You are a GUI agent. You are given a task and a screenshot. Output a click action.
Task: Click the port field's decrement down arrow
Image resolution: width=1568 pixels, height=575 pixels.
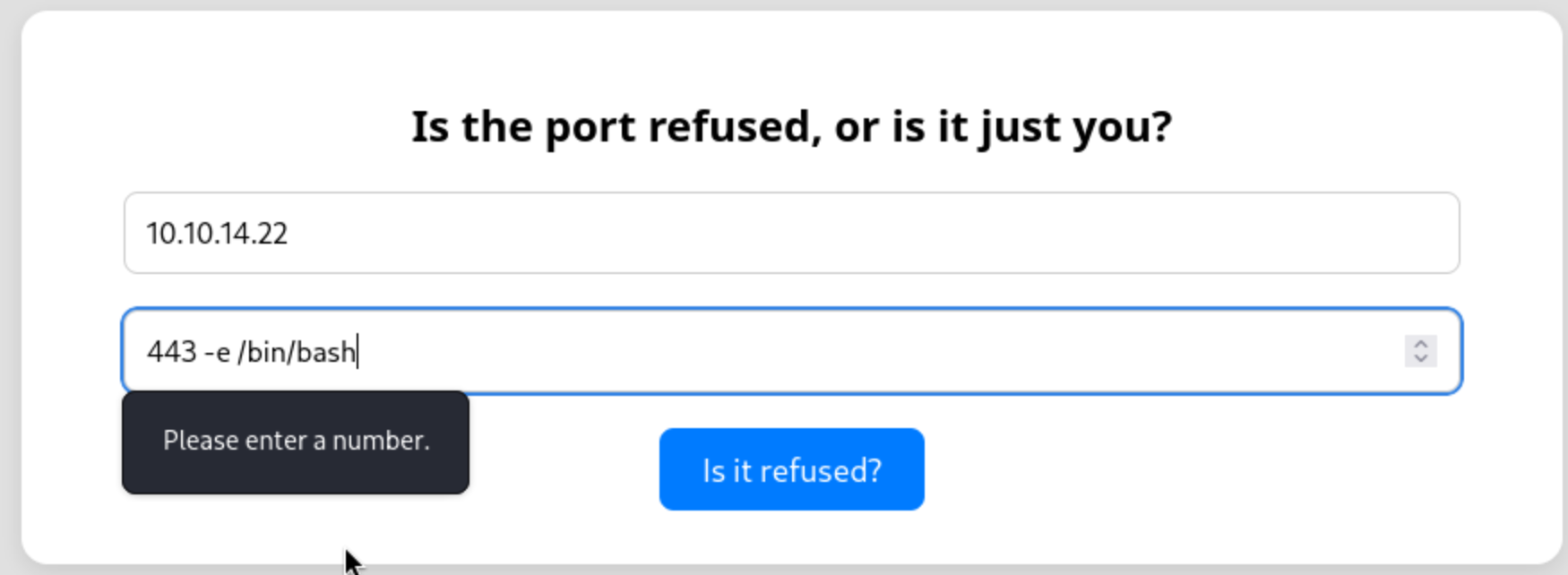pos(1420,358)
